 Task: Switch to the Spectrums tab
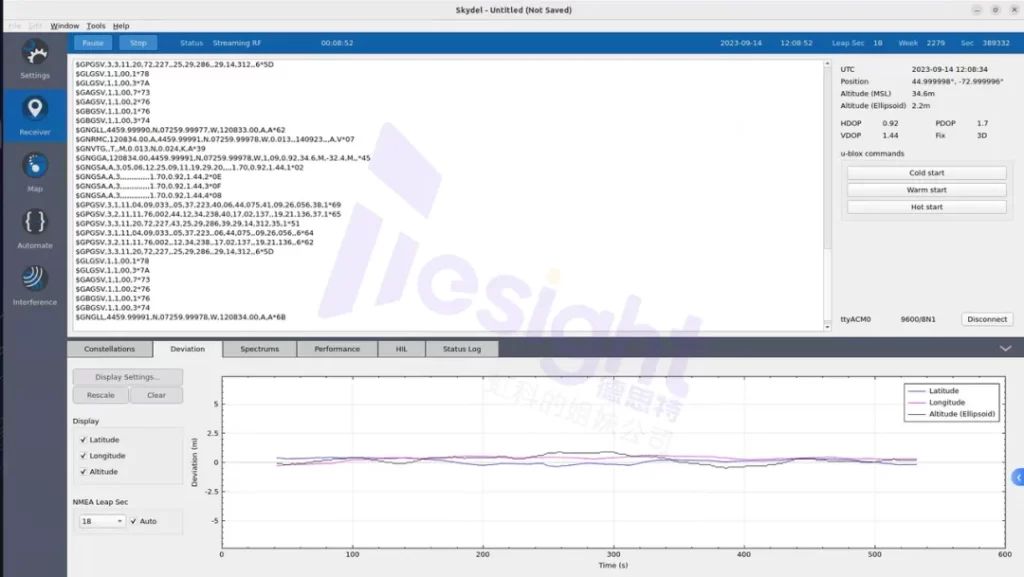[x=260, y=349]
